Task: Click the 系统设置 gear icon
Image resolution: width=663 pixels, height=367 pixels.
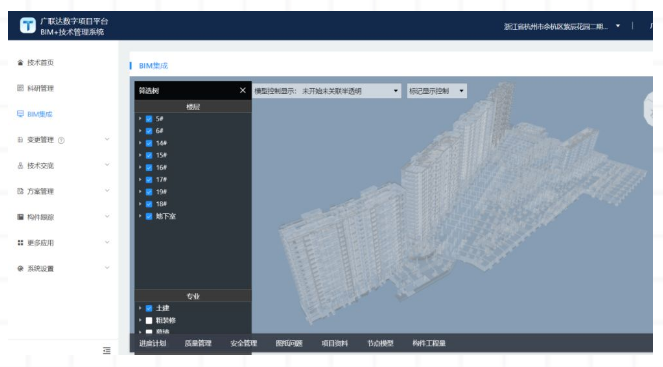Action: click(20, 268)
